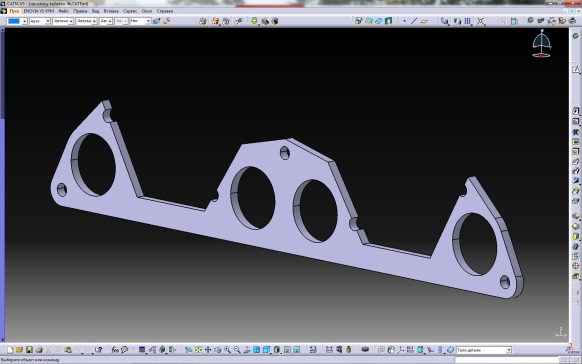Open the Правка menu
The width and height of the screenshot is (582, 364).
(x=80, y=11)
